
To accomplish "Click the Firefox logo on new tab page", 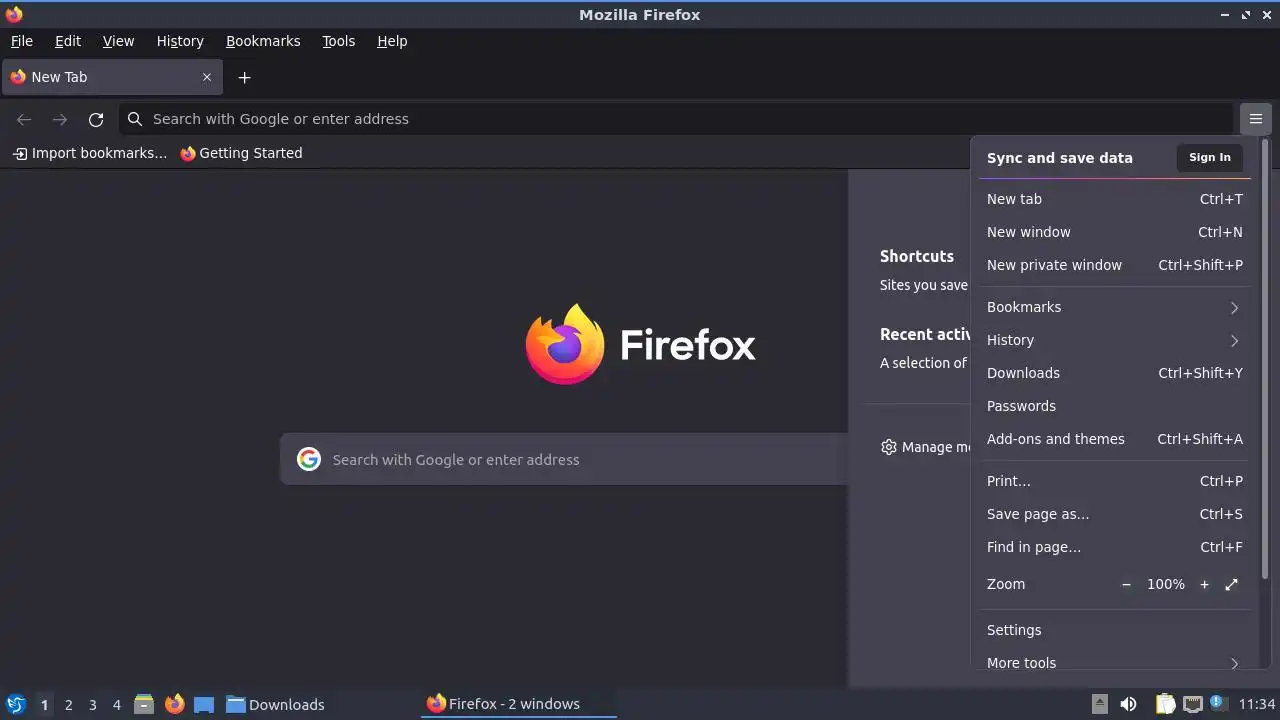I will [x=564, y=344].
